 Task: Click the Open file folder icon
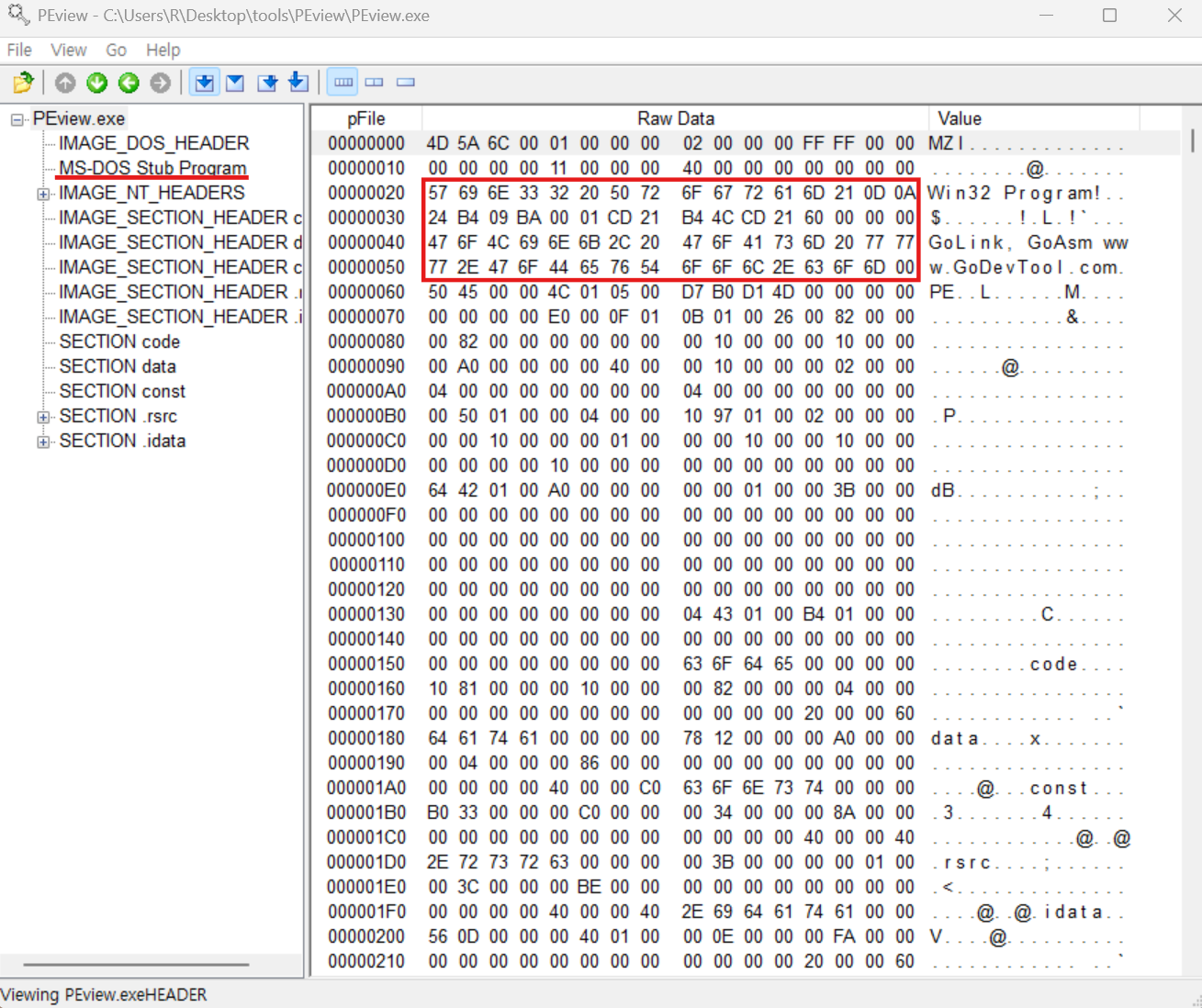(24, 83)
